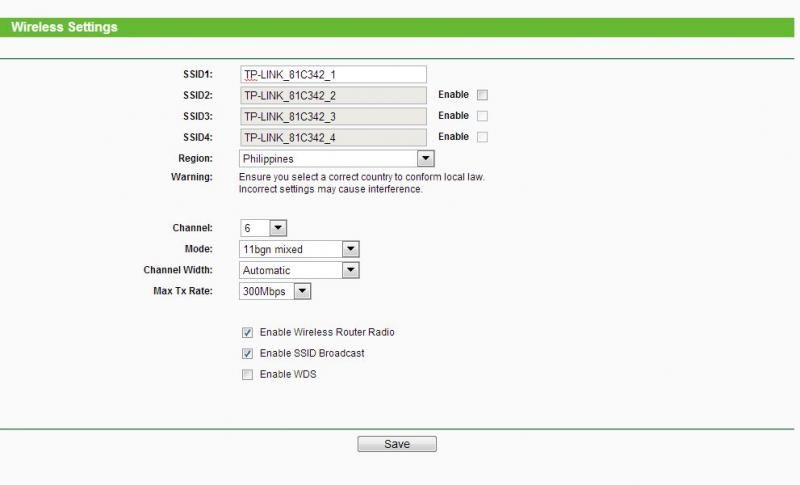Click the Enable label beside SSID4
The image size is (800, 485).
[x=454, y=136]
